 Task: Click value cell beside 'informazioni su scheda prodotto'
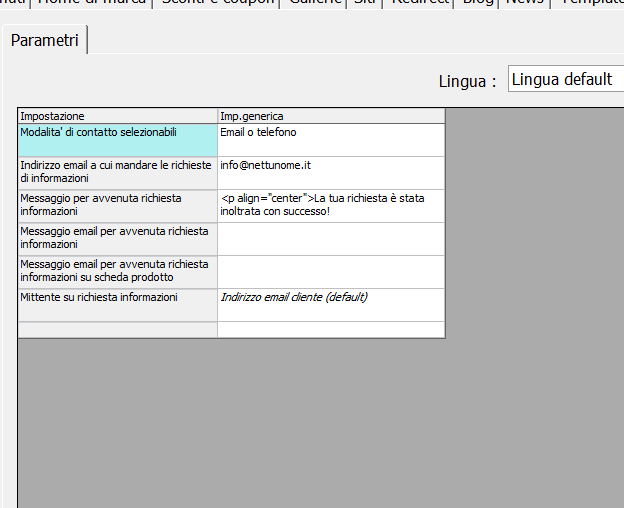pyautogui.click(x=331, y=272)
